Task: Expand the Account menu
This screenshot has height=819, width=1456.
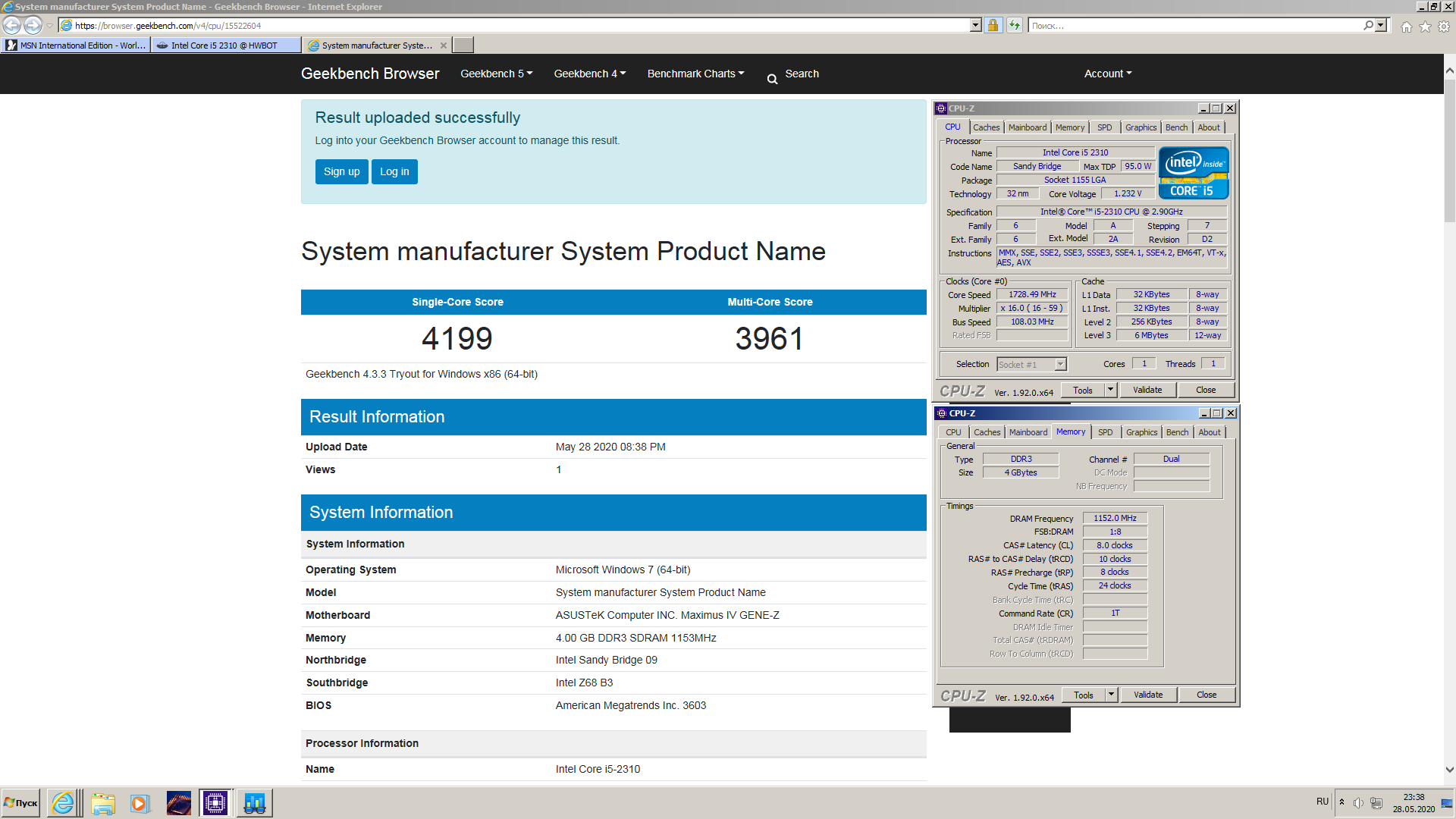Action: pos(1108,74)
